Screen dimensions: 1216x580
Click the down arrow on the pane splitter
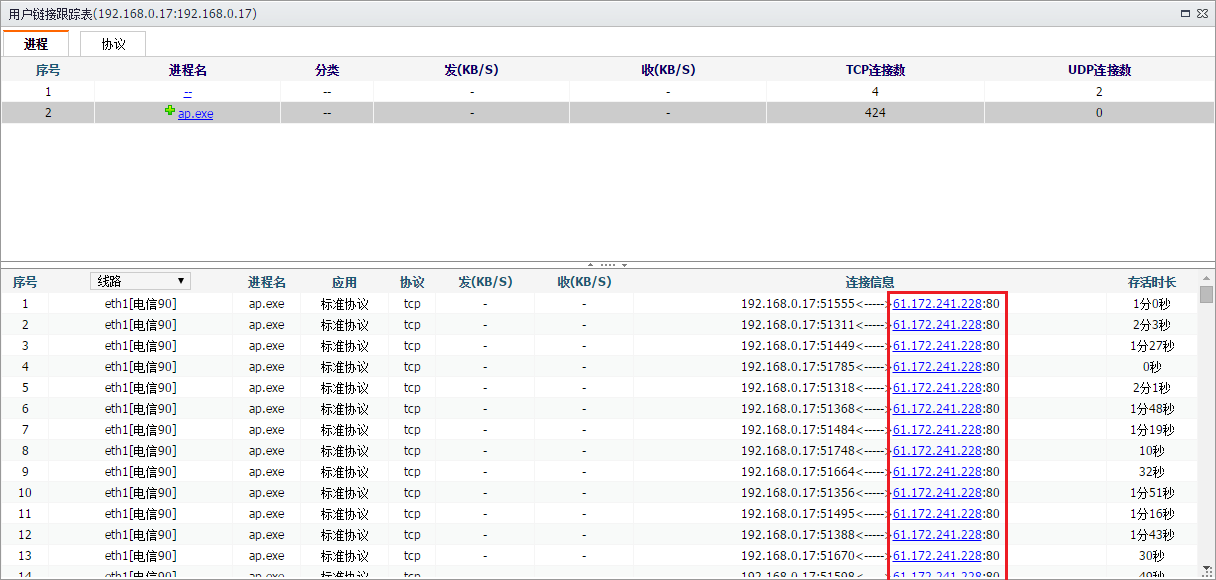tap(625, 265)
